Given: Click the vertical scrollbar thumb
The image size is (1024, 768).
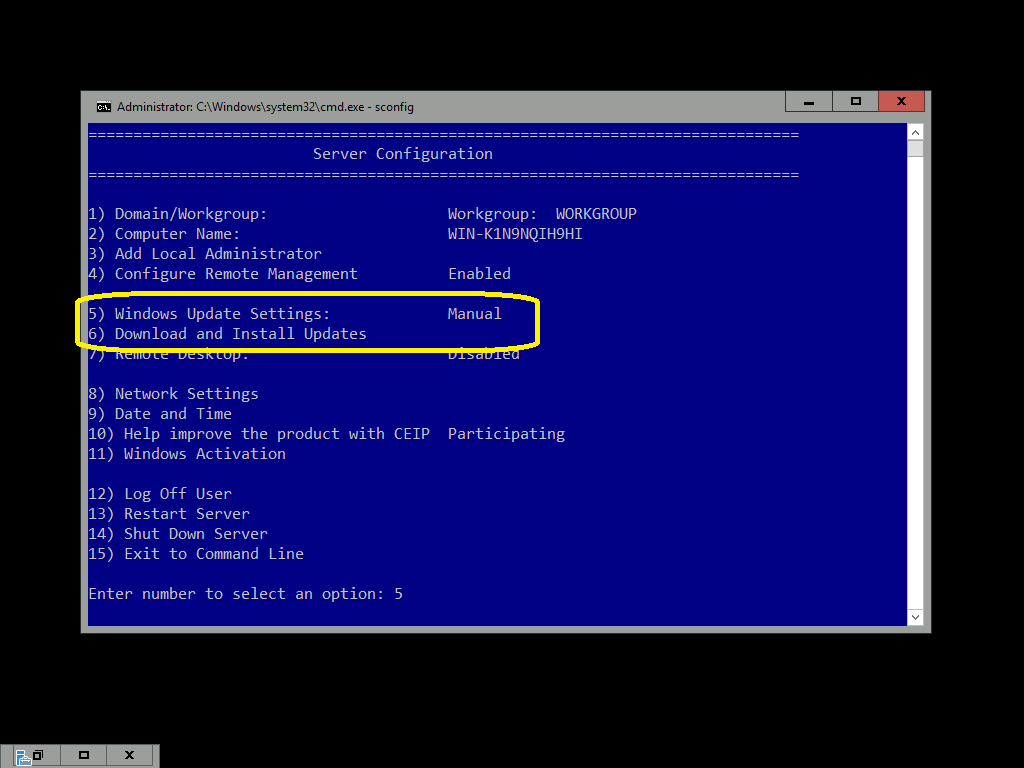Looking at the screenshot, I should (915, 149).
